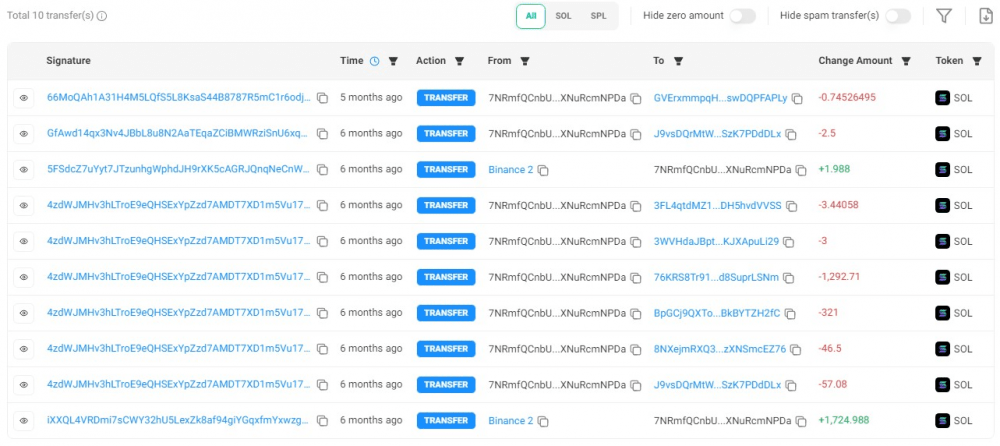Image resolution: width=1000 pixels, height=446 pixels.
Task: Copy To address J9vsDQrMtW in the -2.5 row
Action: point(791,134)
